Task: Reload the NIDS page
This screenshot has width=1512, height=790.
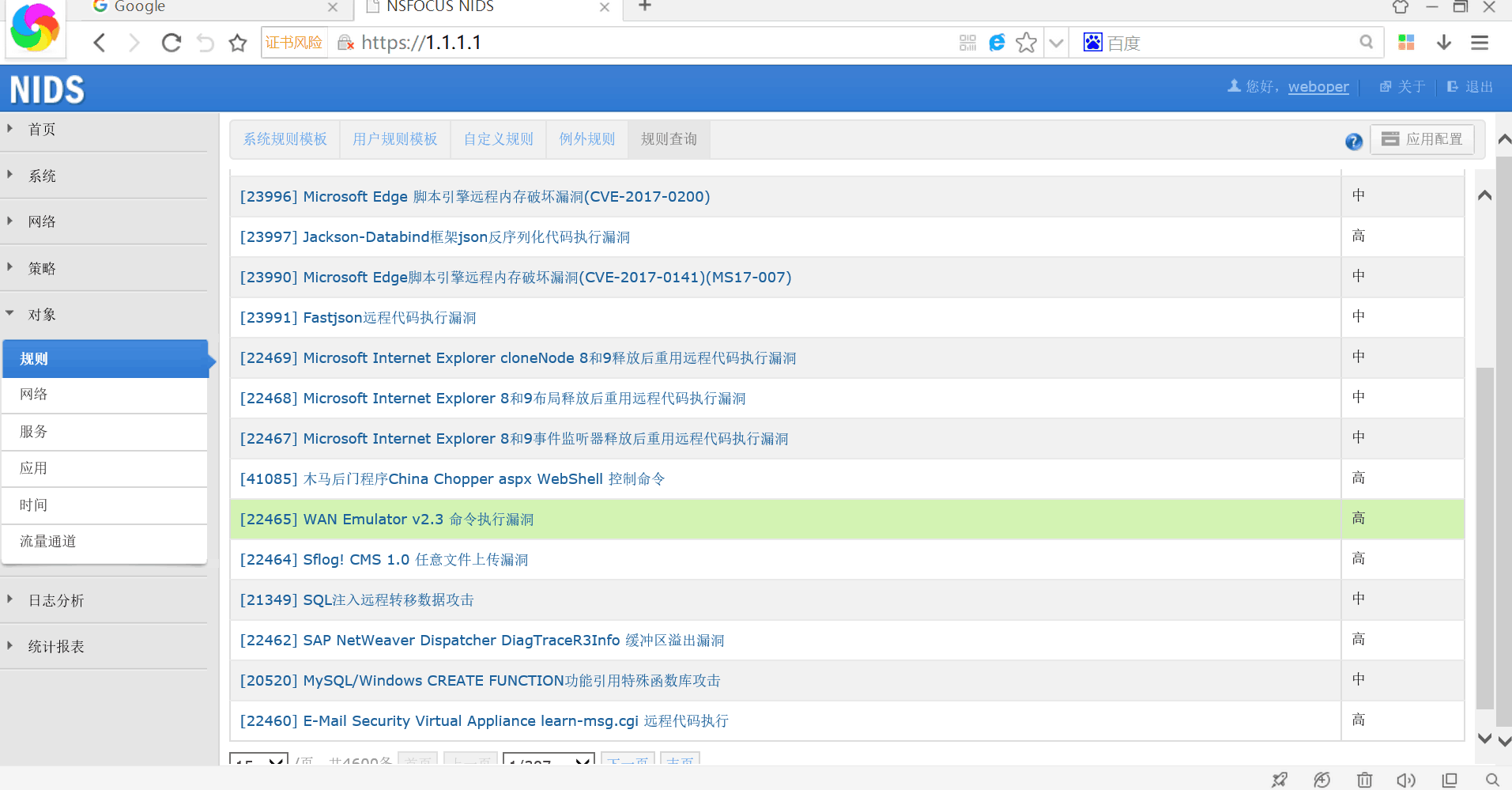Action: pyautogui.click(x=171, y=43)
